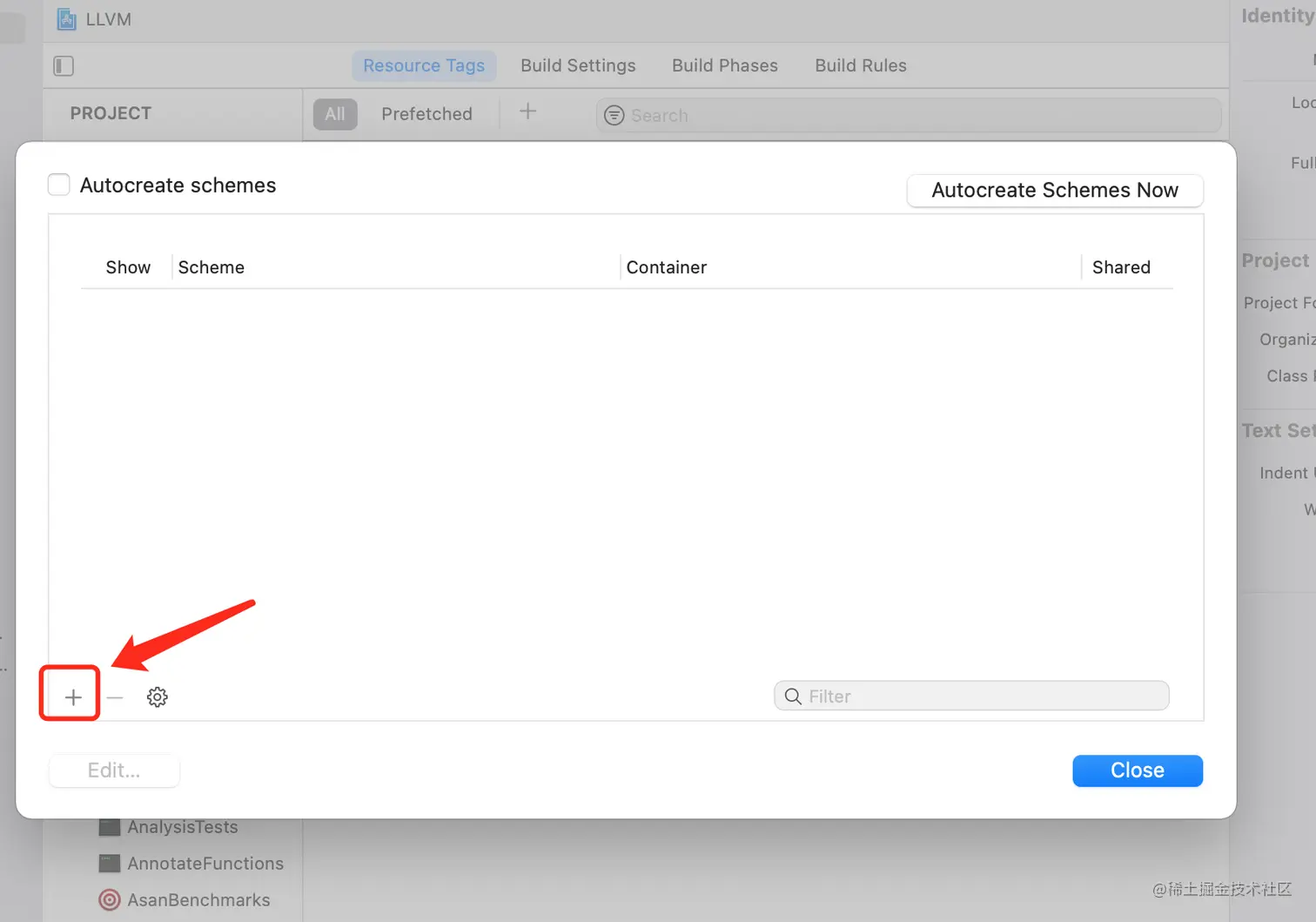
Task: Click the LLVM project file icon
Action: [67, 19]
